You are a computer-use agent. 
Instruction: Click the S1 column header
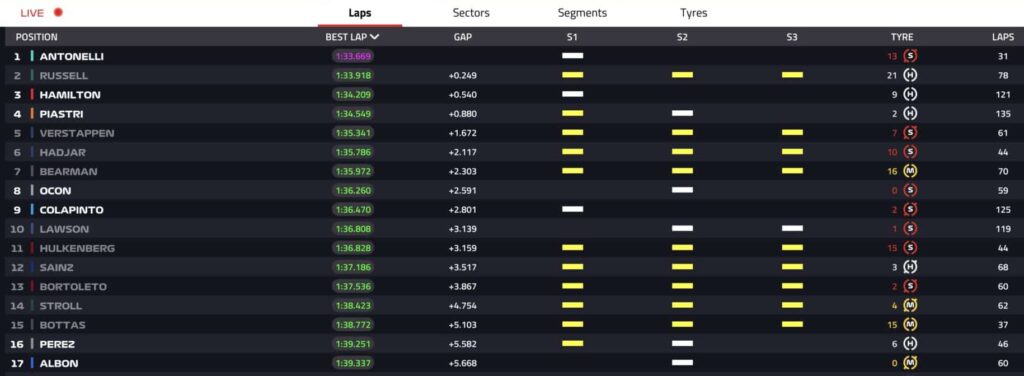click(572, 37)
